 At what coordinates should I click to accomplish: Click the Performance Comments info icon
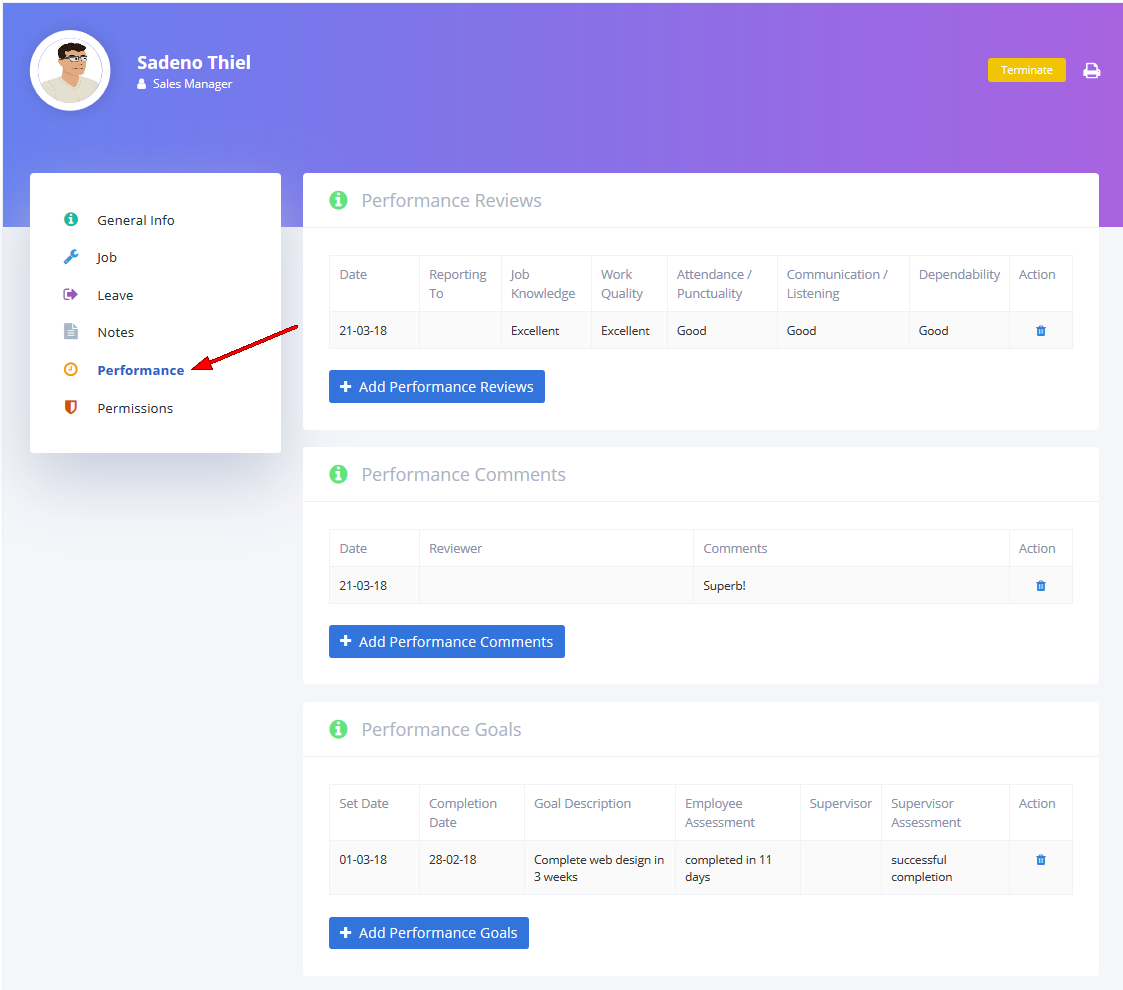tap(338, 474)
